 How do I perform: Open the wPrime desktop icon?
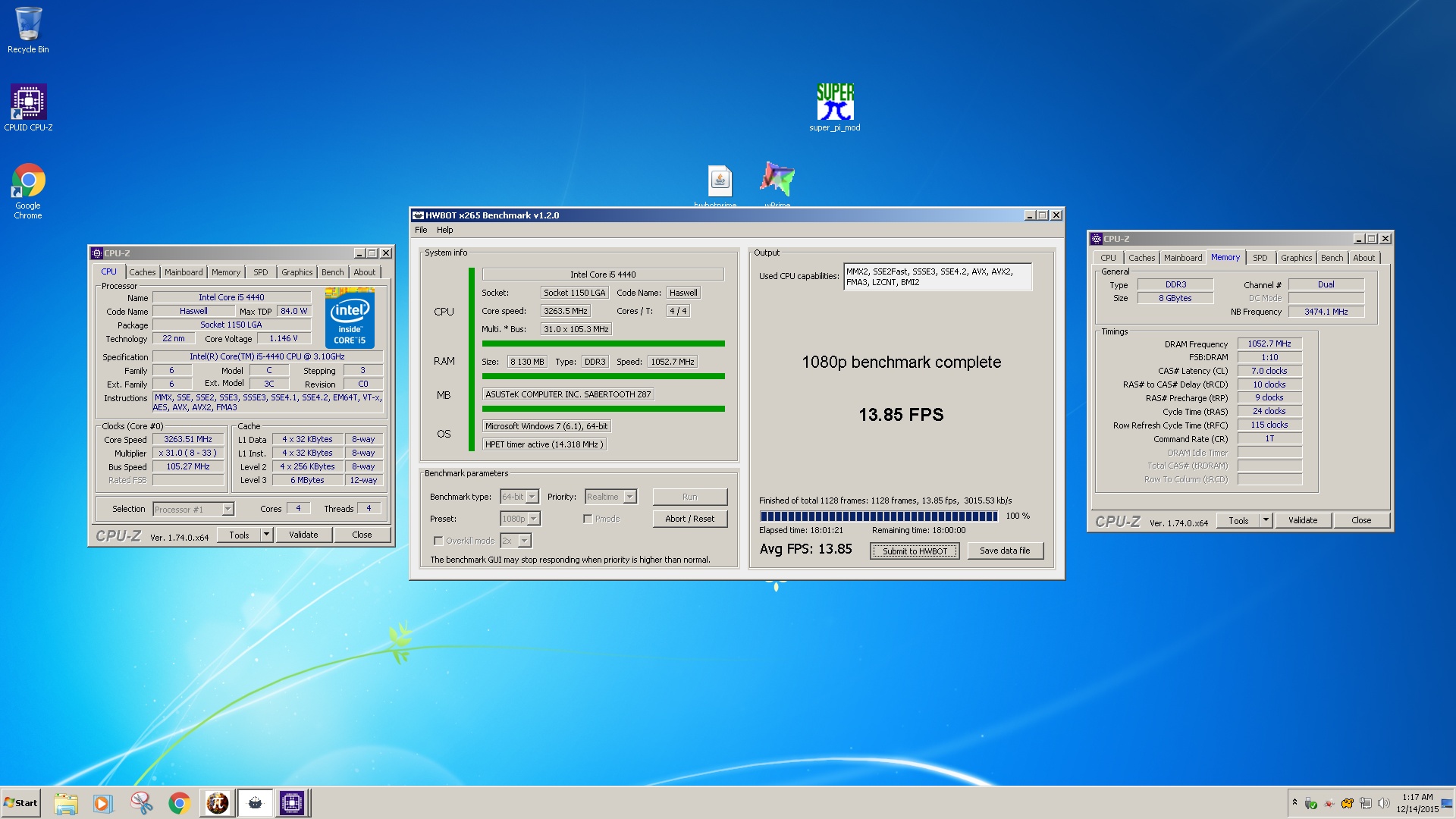click(x=777, y=184)
